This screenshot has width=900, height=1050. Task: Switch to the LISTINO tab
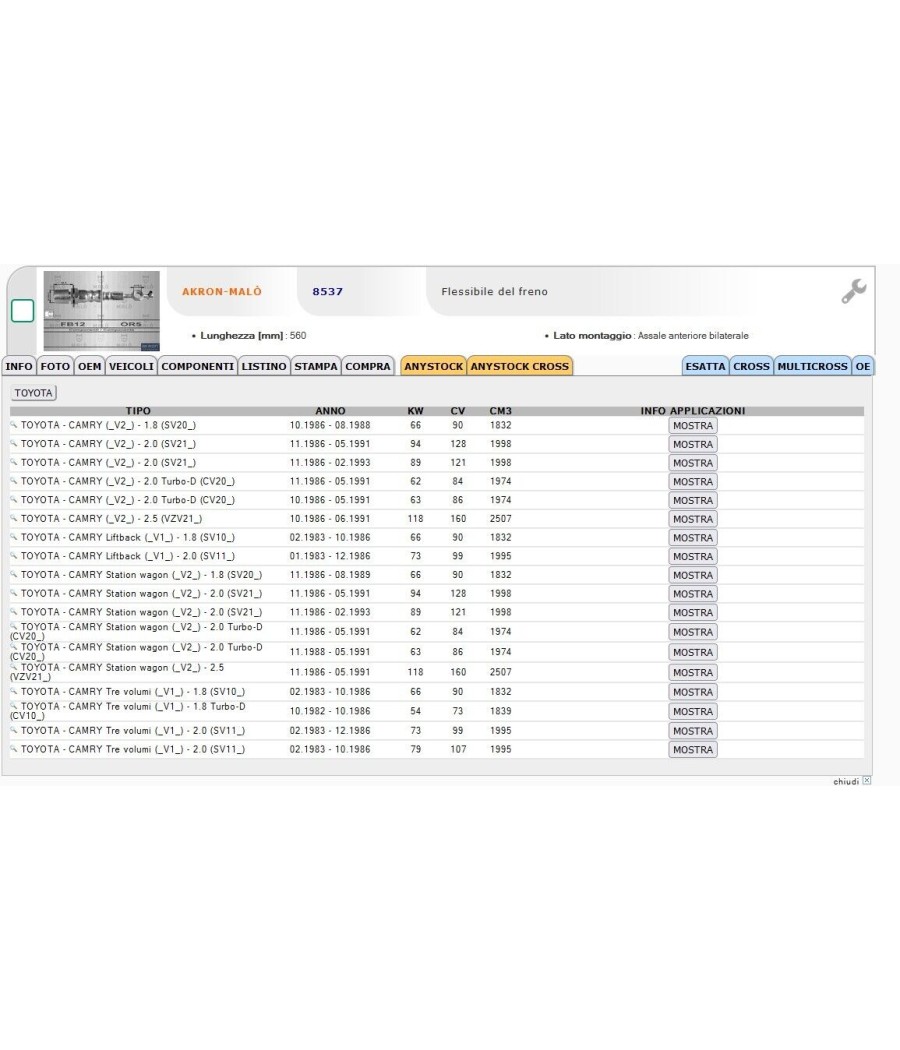click(264, 366)
